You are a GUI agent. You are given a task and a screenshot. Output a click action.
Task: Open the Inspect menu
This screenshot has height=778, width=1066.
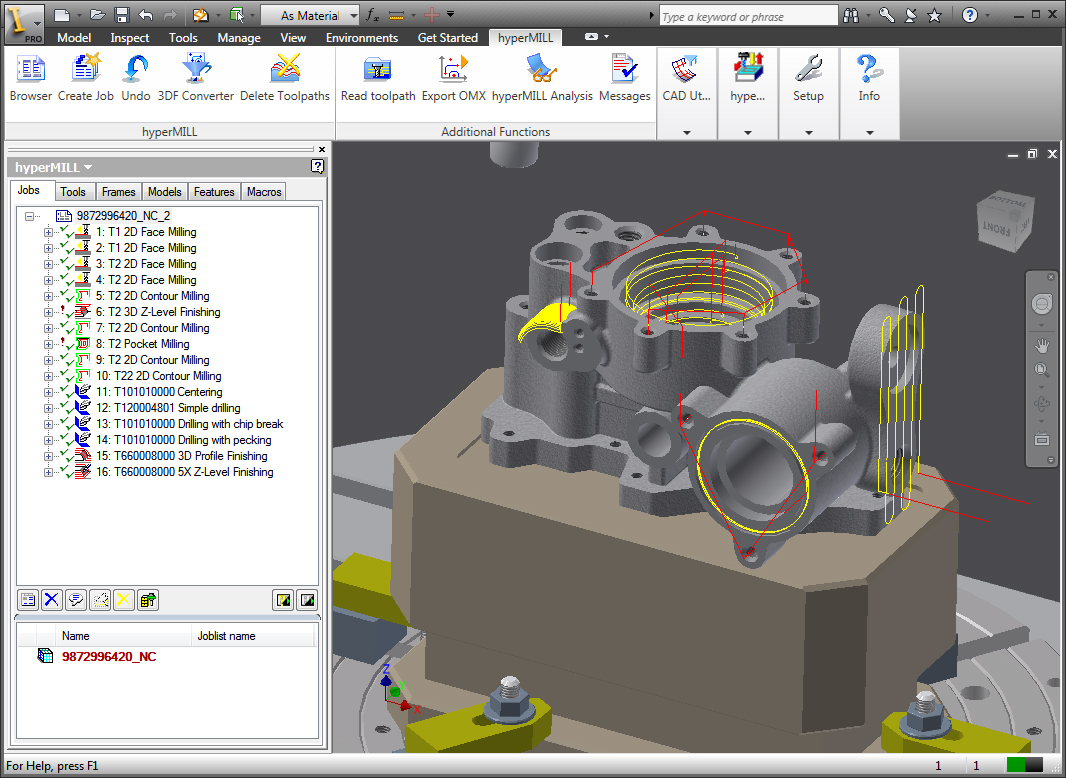click(x=131, y=37)
